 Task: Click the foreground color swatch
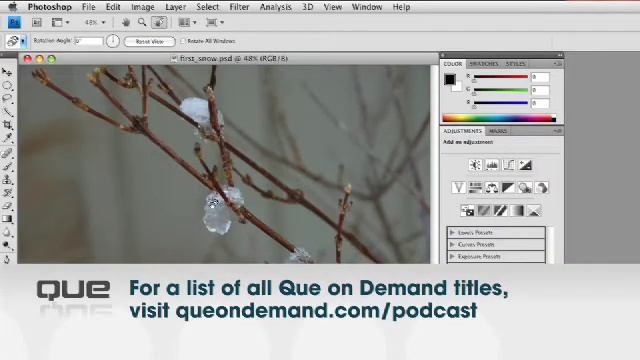click(449, 79)
